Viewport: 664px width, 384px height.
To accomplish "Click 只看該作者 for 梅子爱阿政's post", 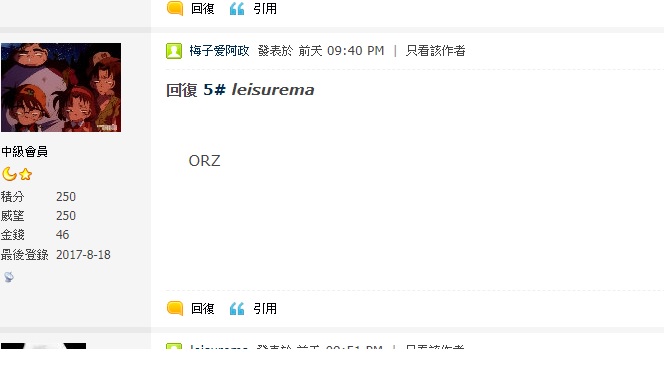I will (436, 51).
